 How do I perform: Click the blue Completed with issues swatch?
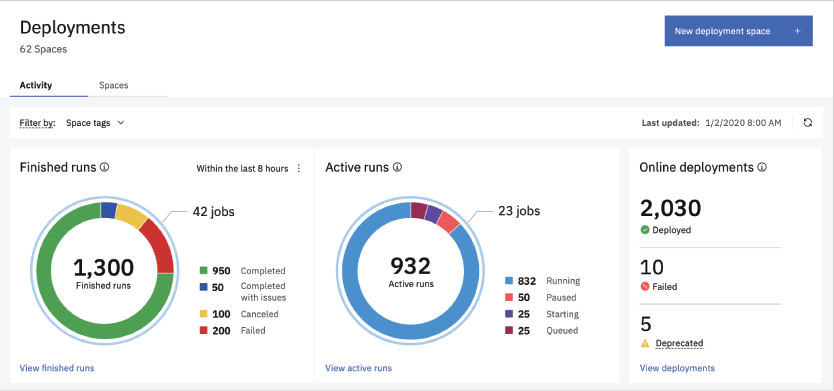[203, 287]
